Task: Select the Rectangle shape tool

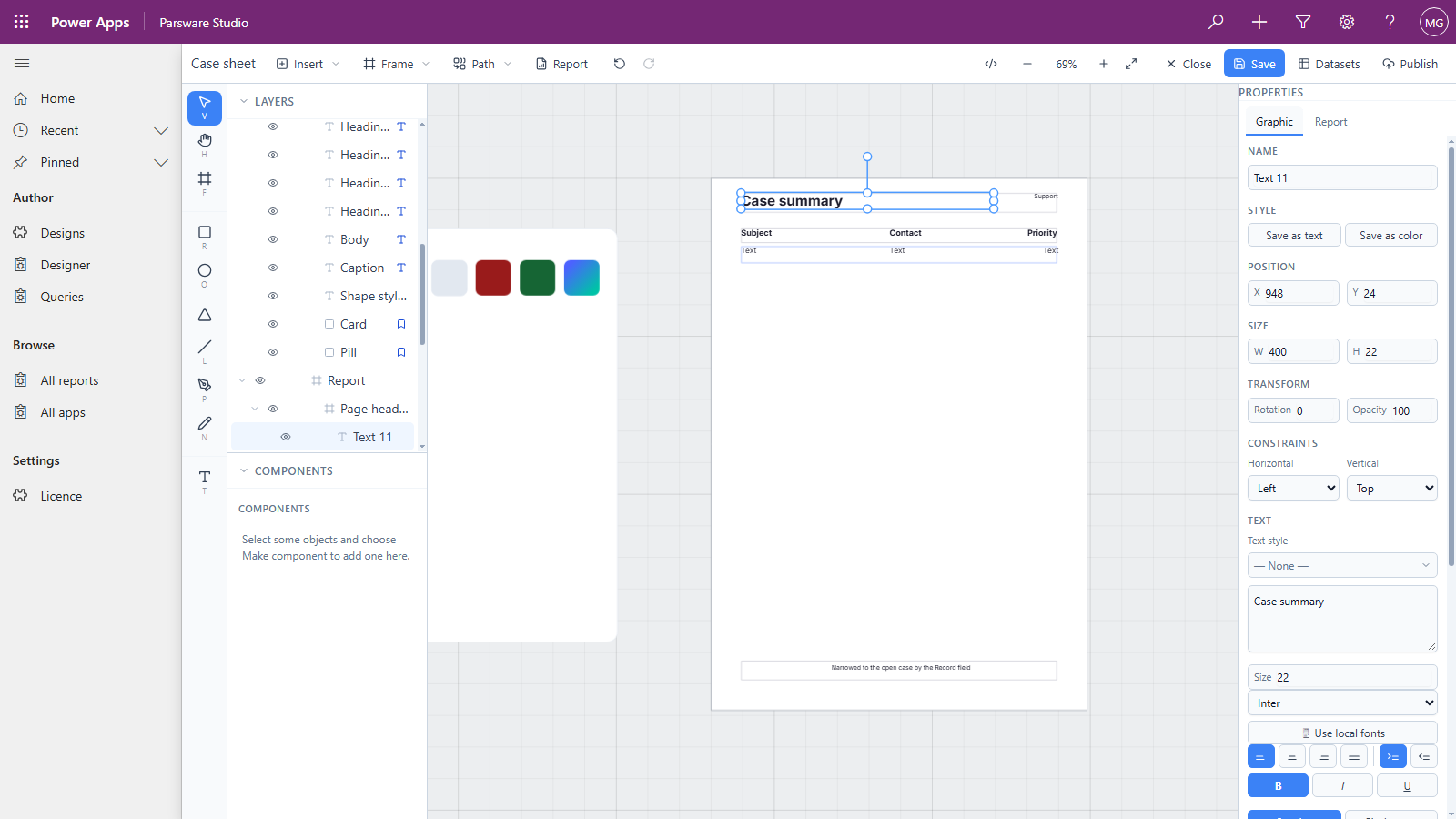Action: (x=205, y=237)
